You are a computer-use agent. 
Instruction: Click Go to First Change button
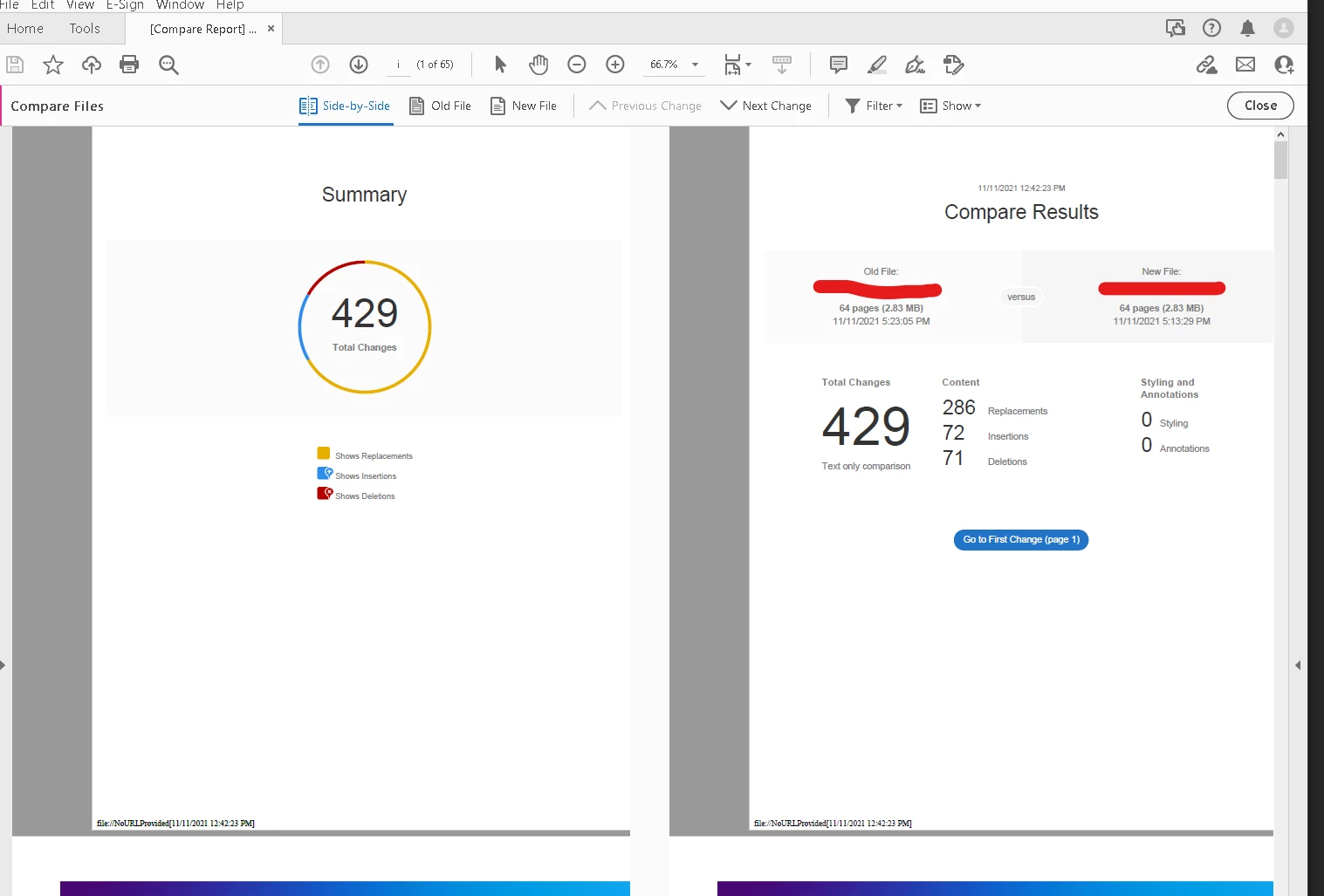(1021, 540)
